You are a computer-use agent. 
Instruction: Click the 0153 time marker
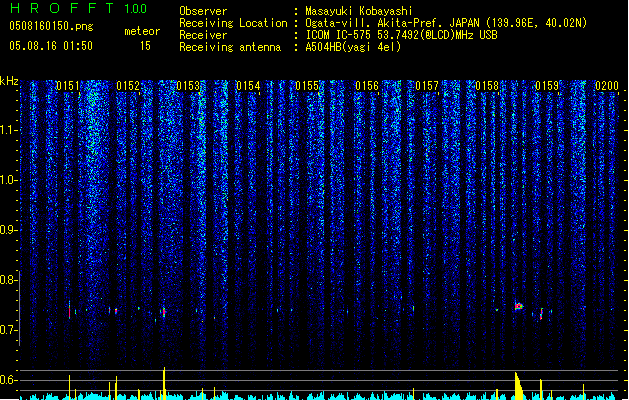point(188,86)
